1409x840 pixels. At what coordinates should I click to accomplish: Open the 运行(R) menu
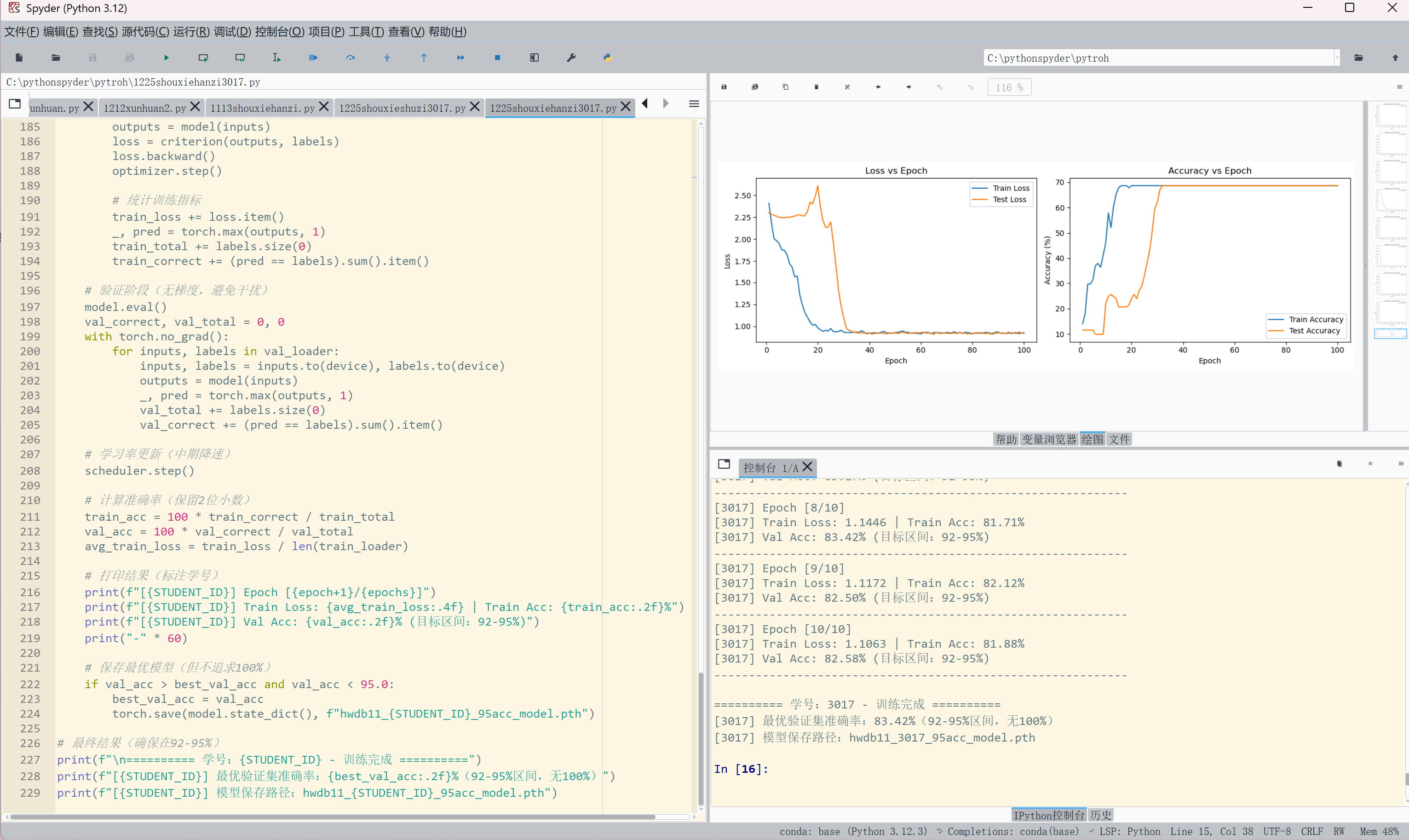click(x=191, y=32)
